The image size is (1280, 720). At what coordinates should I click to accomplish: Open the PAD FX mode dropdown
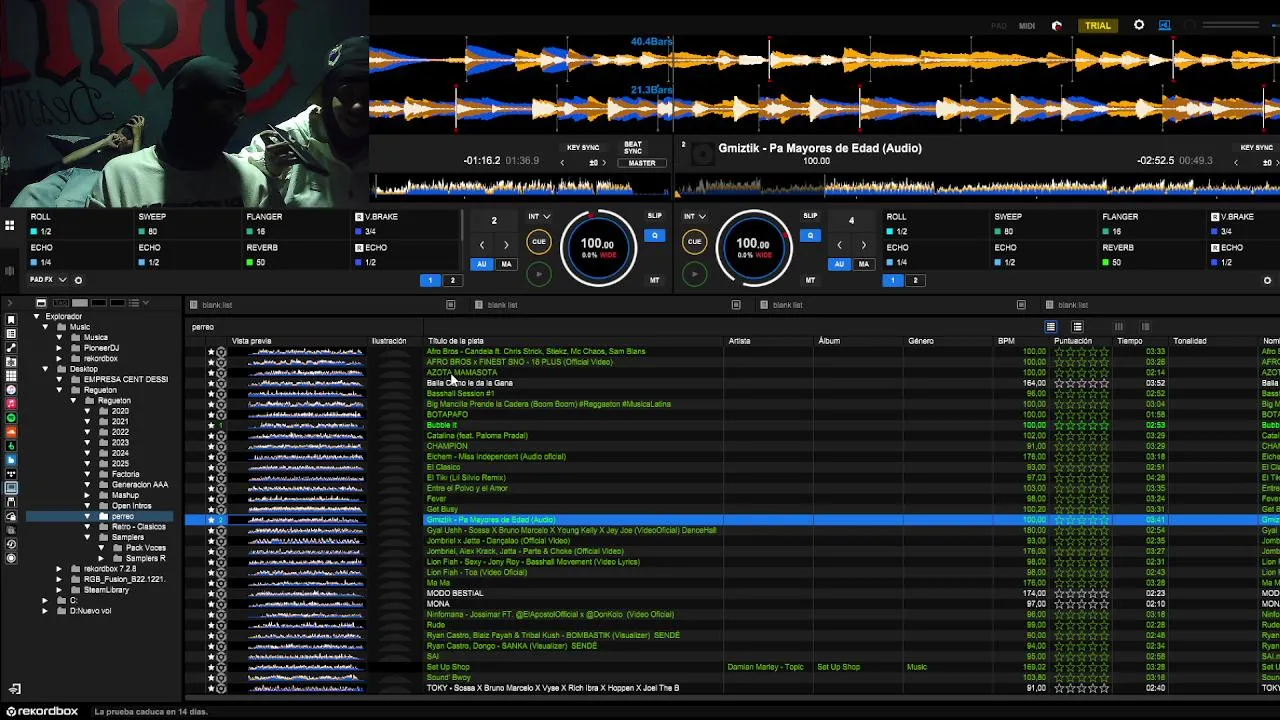(48, 280)
